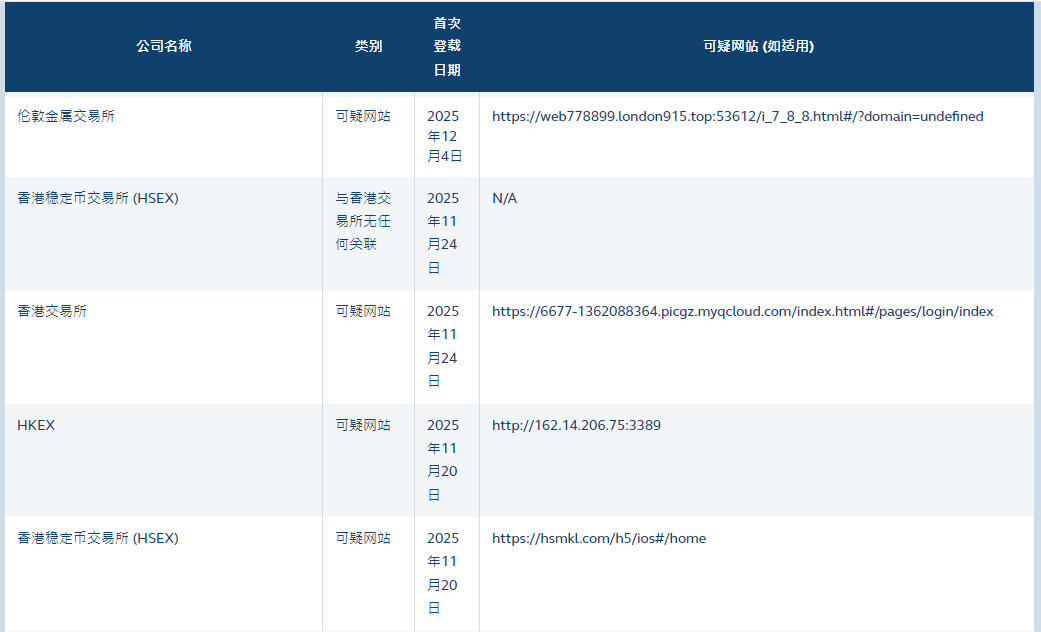Open the hsmkl.com/h5/ios#/home URL
The width and height of the screenshot is (1041, 632).
598,538
